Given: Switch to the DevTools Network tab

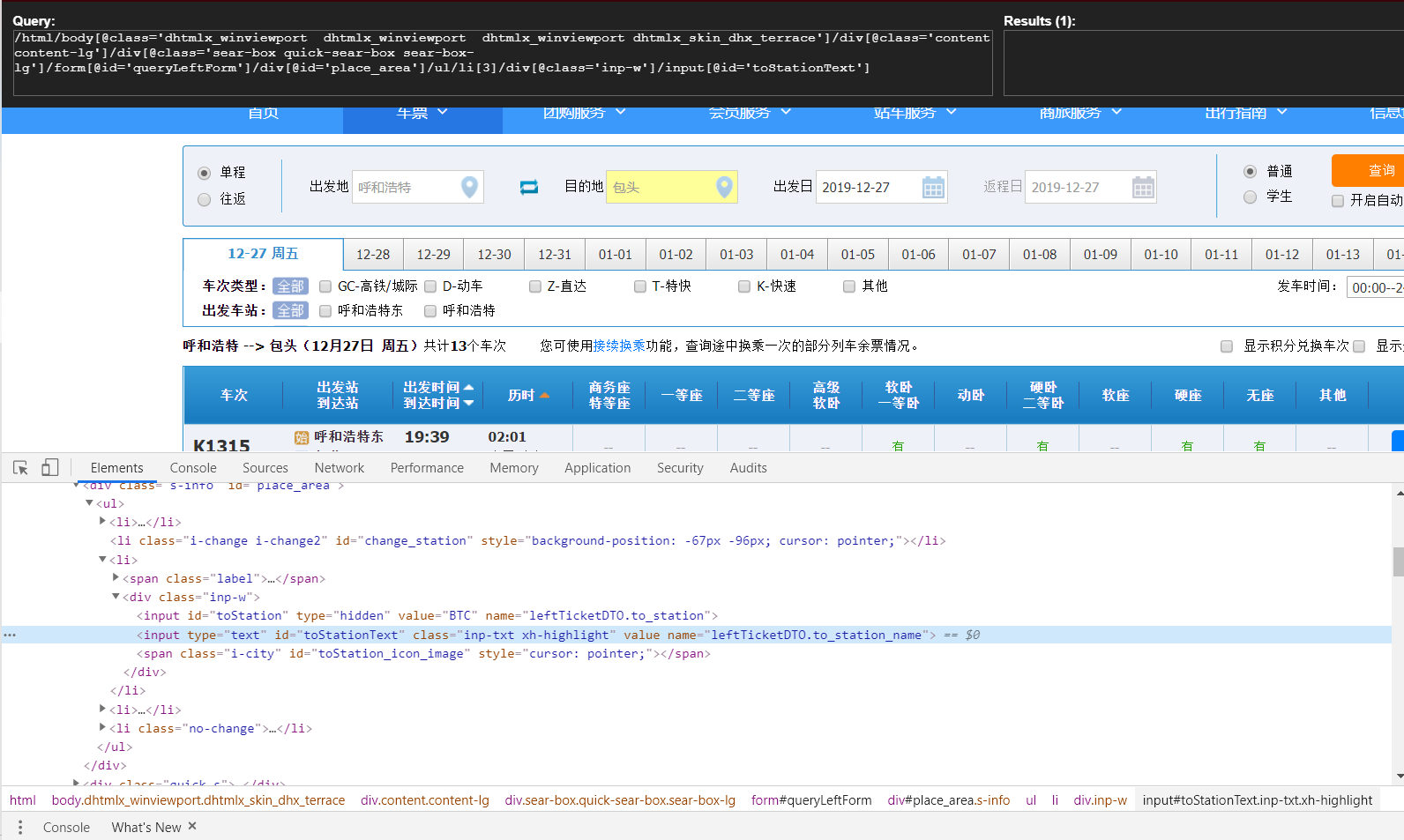Looking at the screenshot, I should pos(340,468).
